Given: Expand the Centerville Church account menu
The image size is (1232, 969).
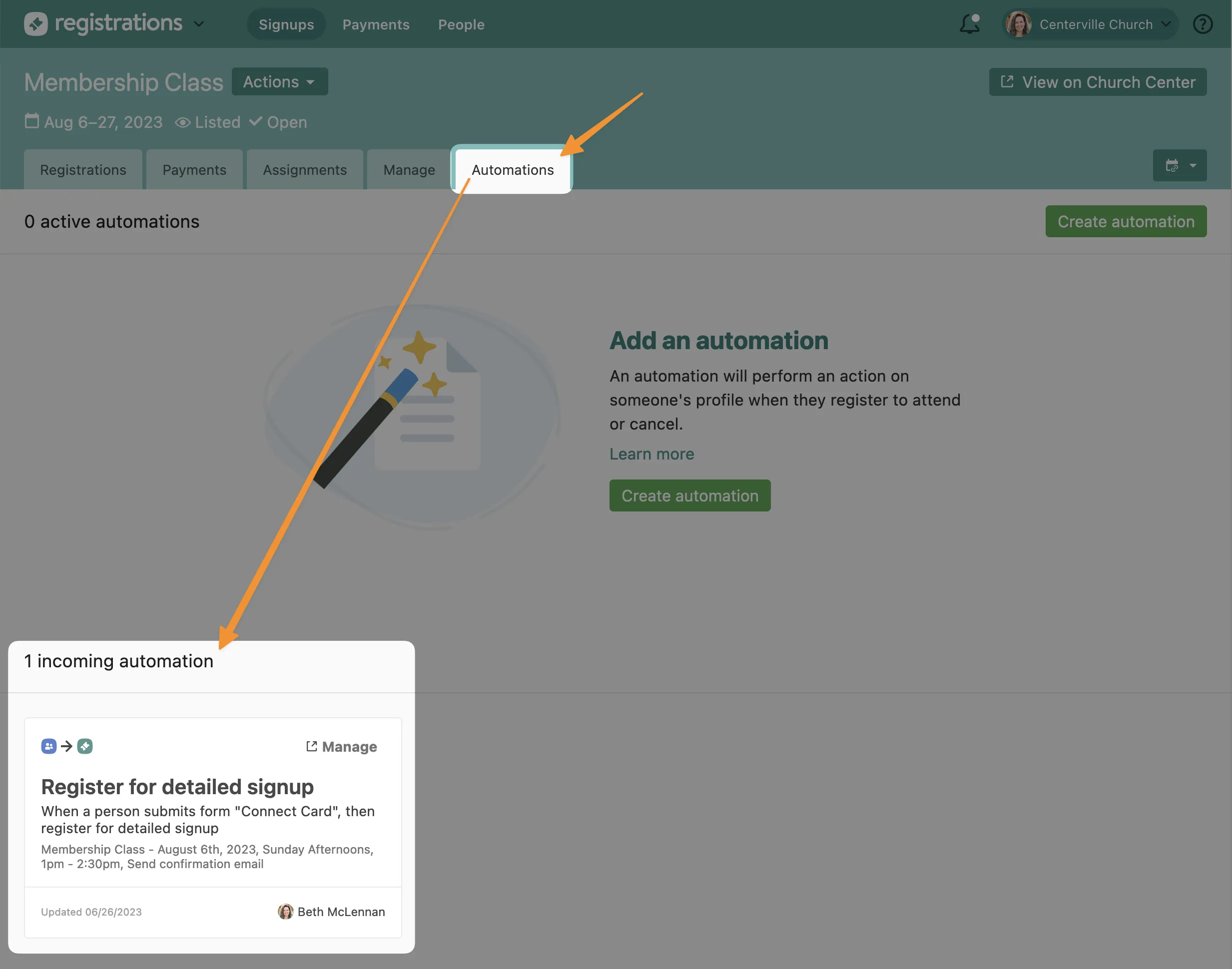Looking at the screenshot, I should tap(1166, 24).
